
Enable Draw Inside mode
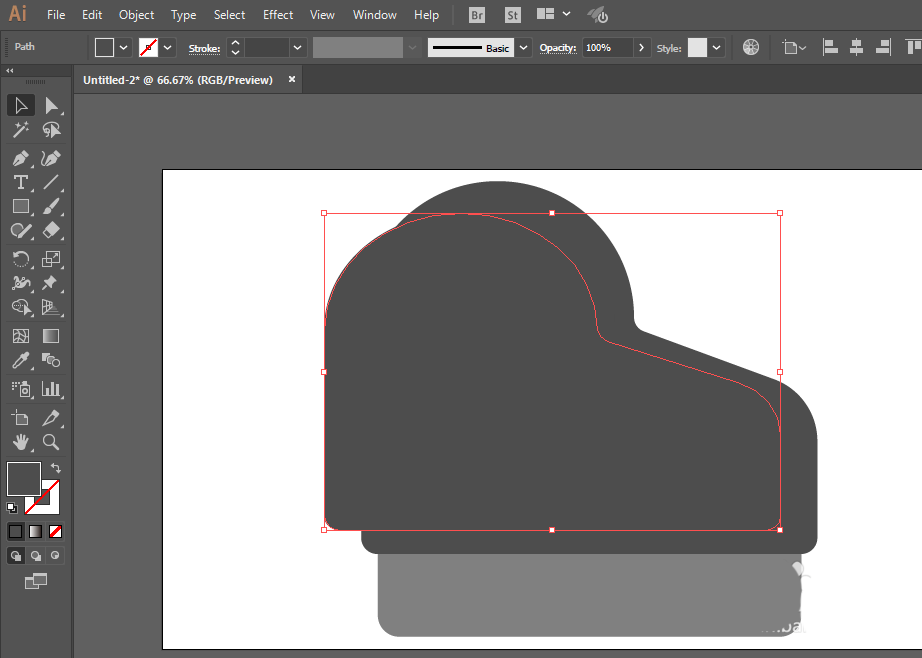pyautogui.click(x=55, y=555)
